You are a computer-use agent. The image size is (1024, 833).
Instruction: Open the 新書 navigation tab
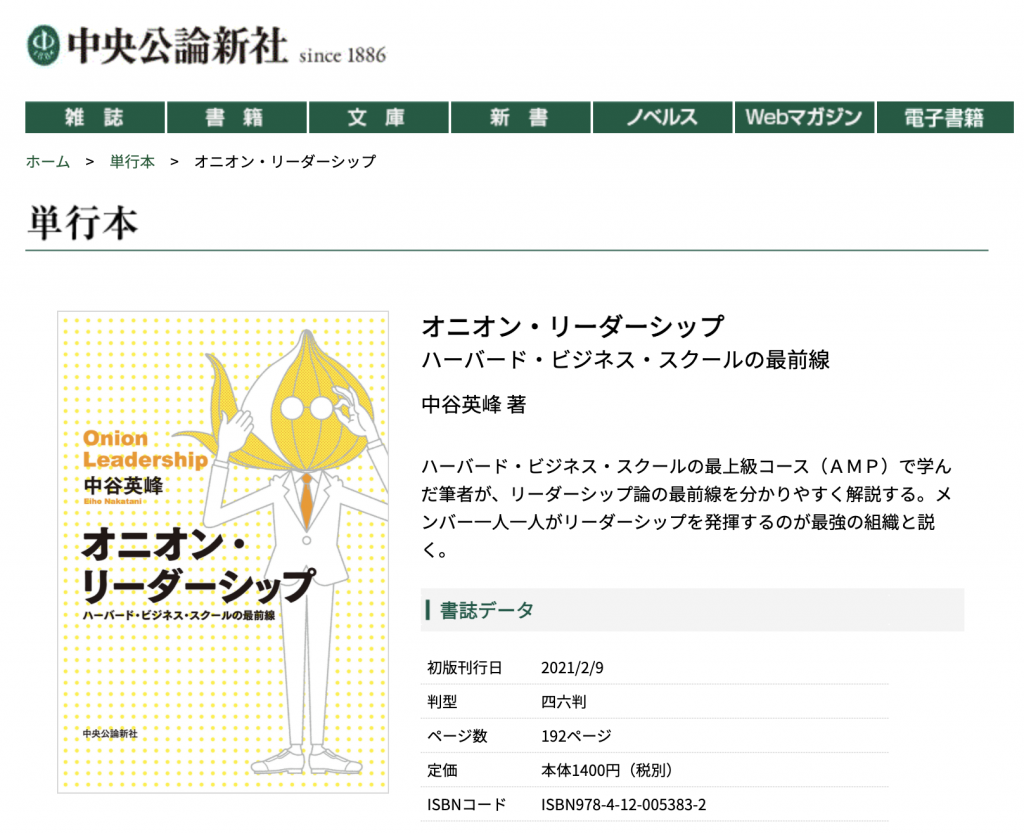(520, 118)
